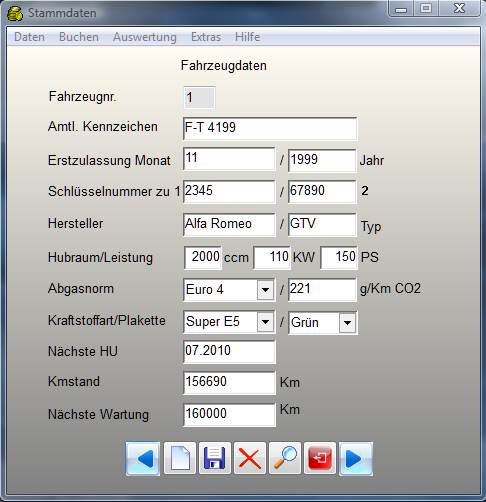Open the Extras menu

click(206, 37)
